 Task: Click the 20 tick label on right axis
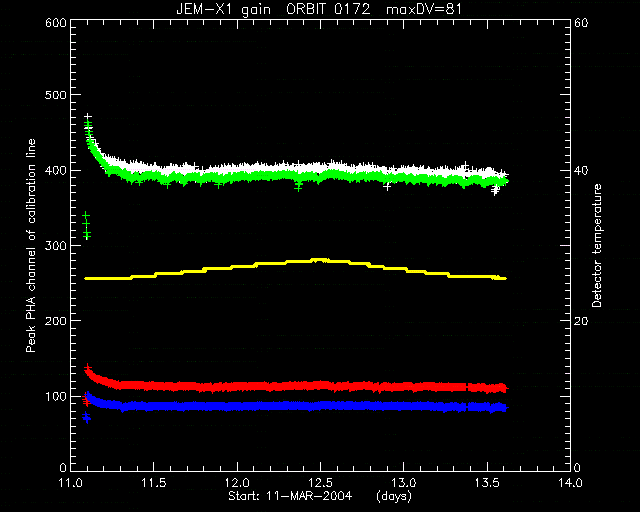(x=581, y=321)
